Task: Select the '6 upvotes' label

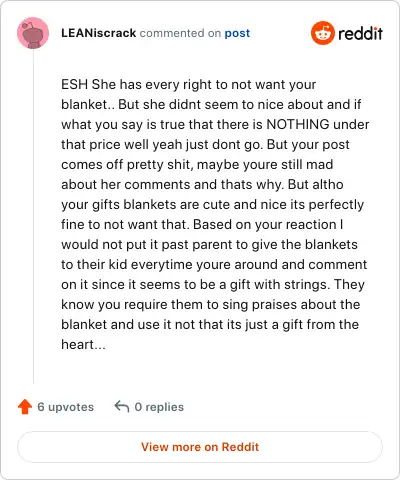Action: coord(65,407)
